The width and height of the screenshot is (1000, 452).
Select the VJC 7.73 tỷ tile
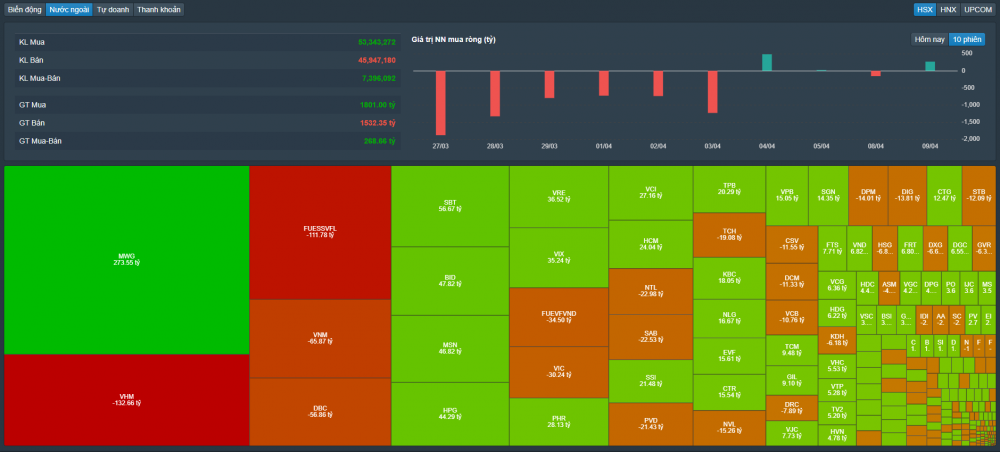791,434
